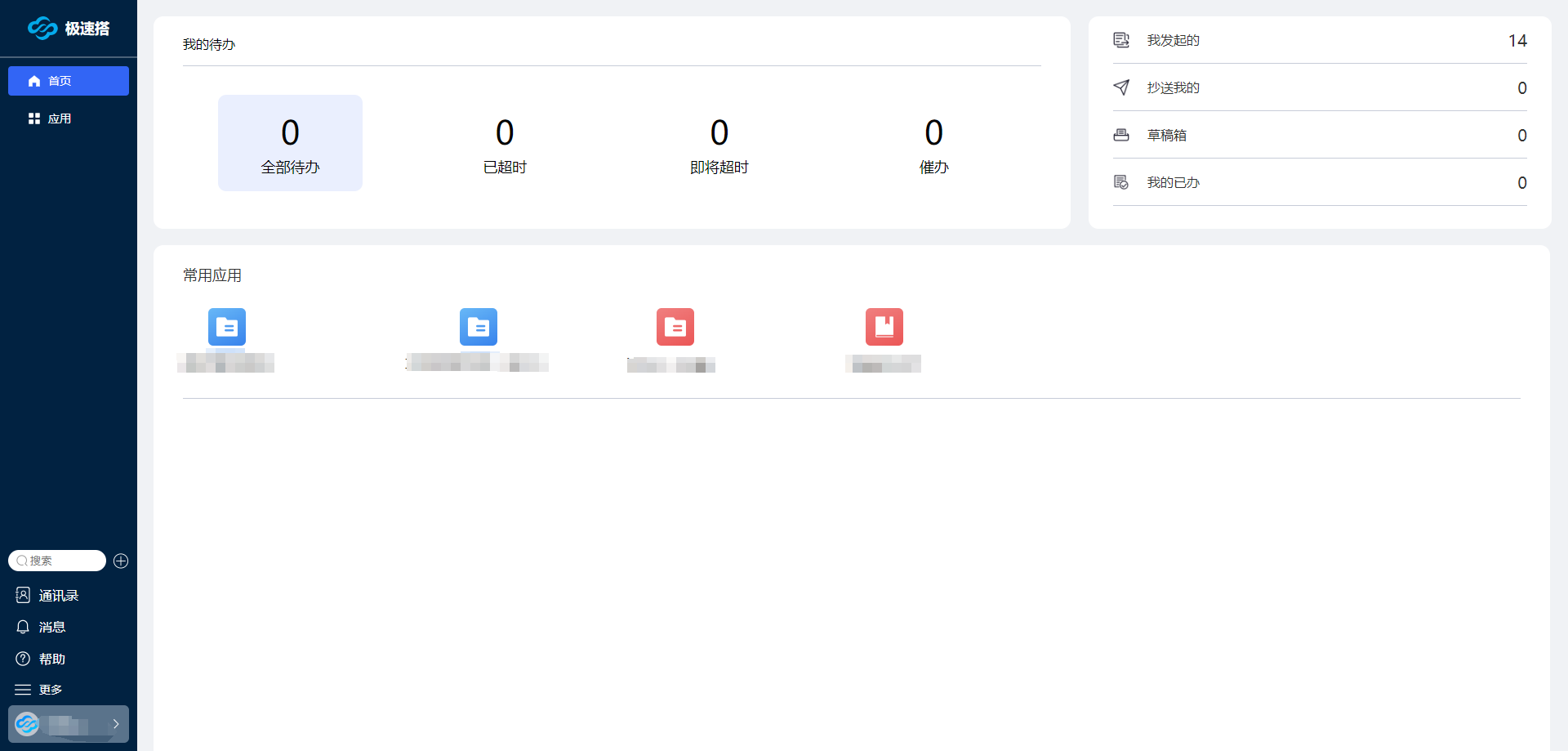
Task: Select the 全部待办 card
Action: pos(290,143)
